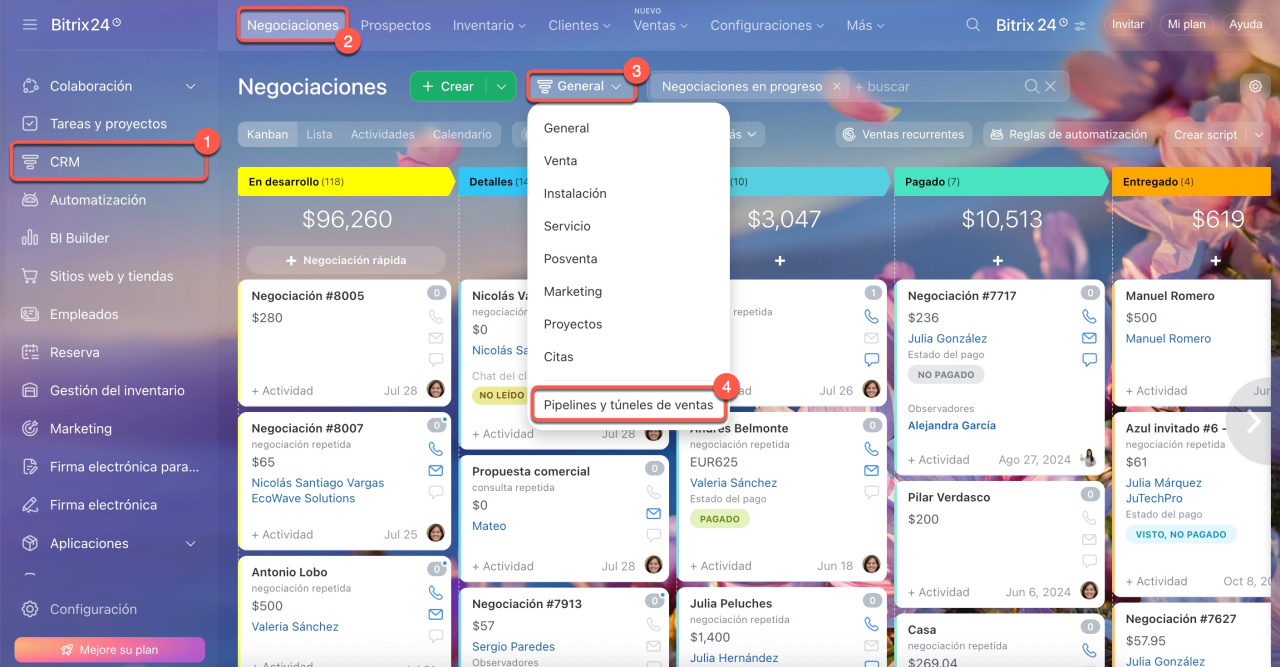The height and width of the screenshot is (667, 1280).
Task: Open Reglas de automatización
Action: 1068,134
